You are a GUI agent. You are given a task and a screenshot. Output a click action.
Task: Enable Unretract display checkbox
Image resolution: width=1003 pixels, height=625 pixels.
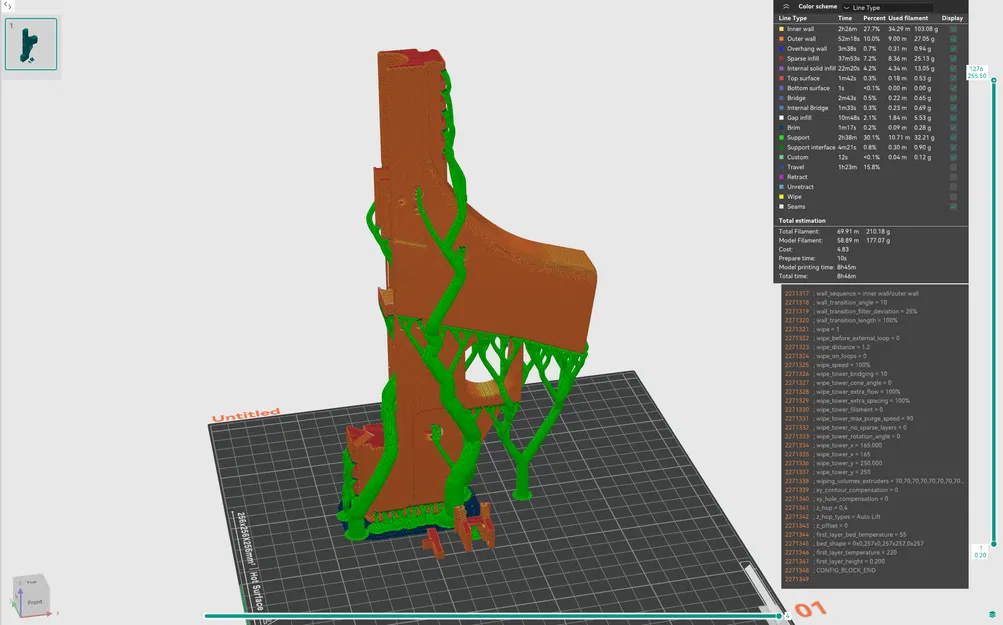[953, 187]
